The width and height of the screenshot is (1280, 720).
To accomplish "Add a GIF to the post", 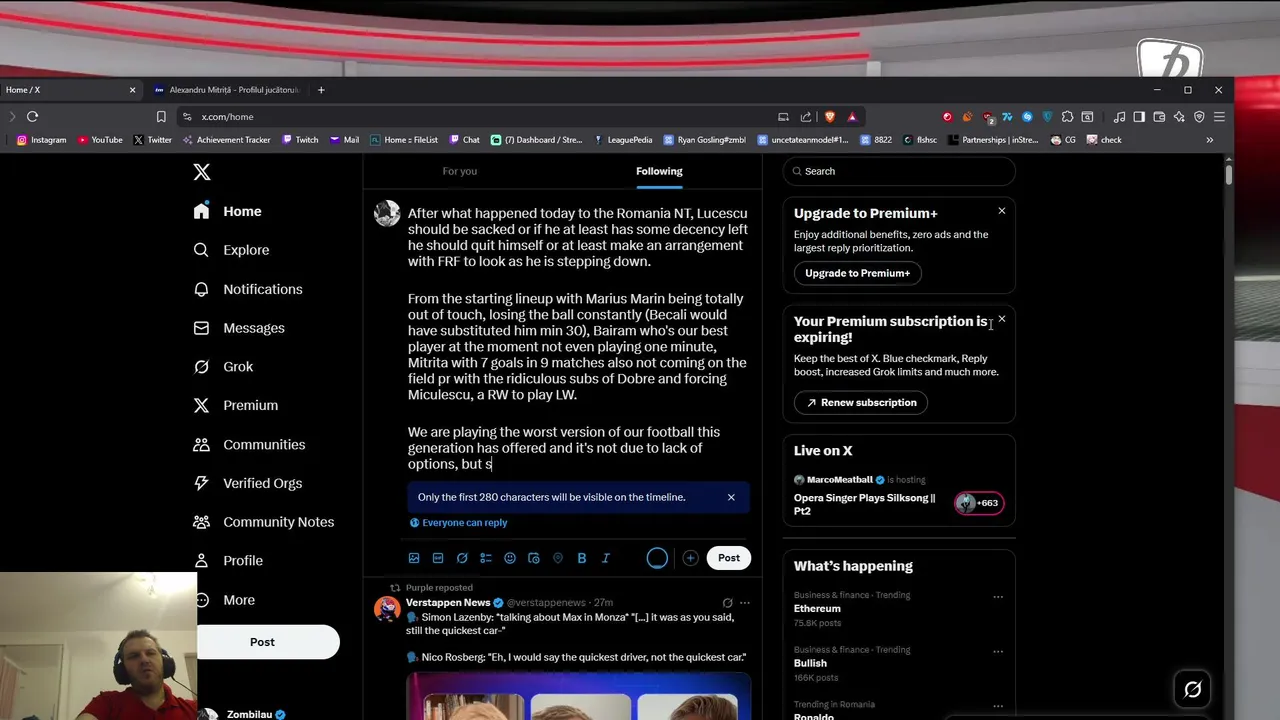I will pos(438,558).
